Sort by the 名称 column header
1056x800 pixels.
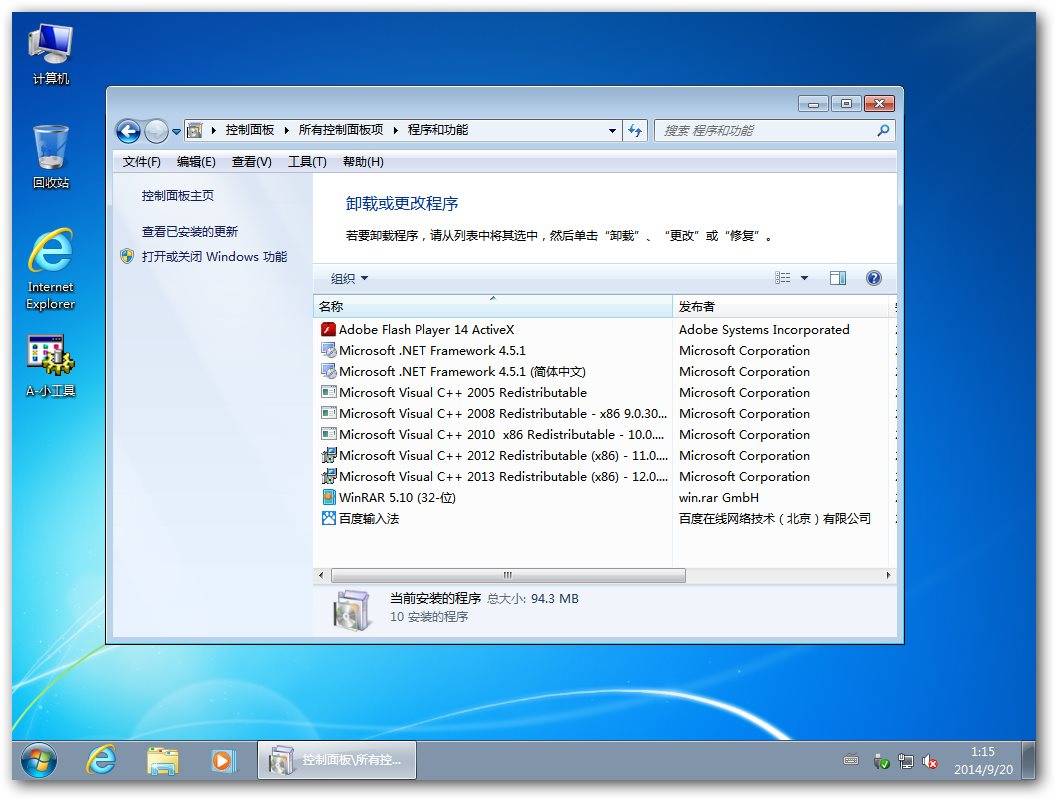tap(493, 306)
